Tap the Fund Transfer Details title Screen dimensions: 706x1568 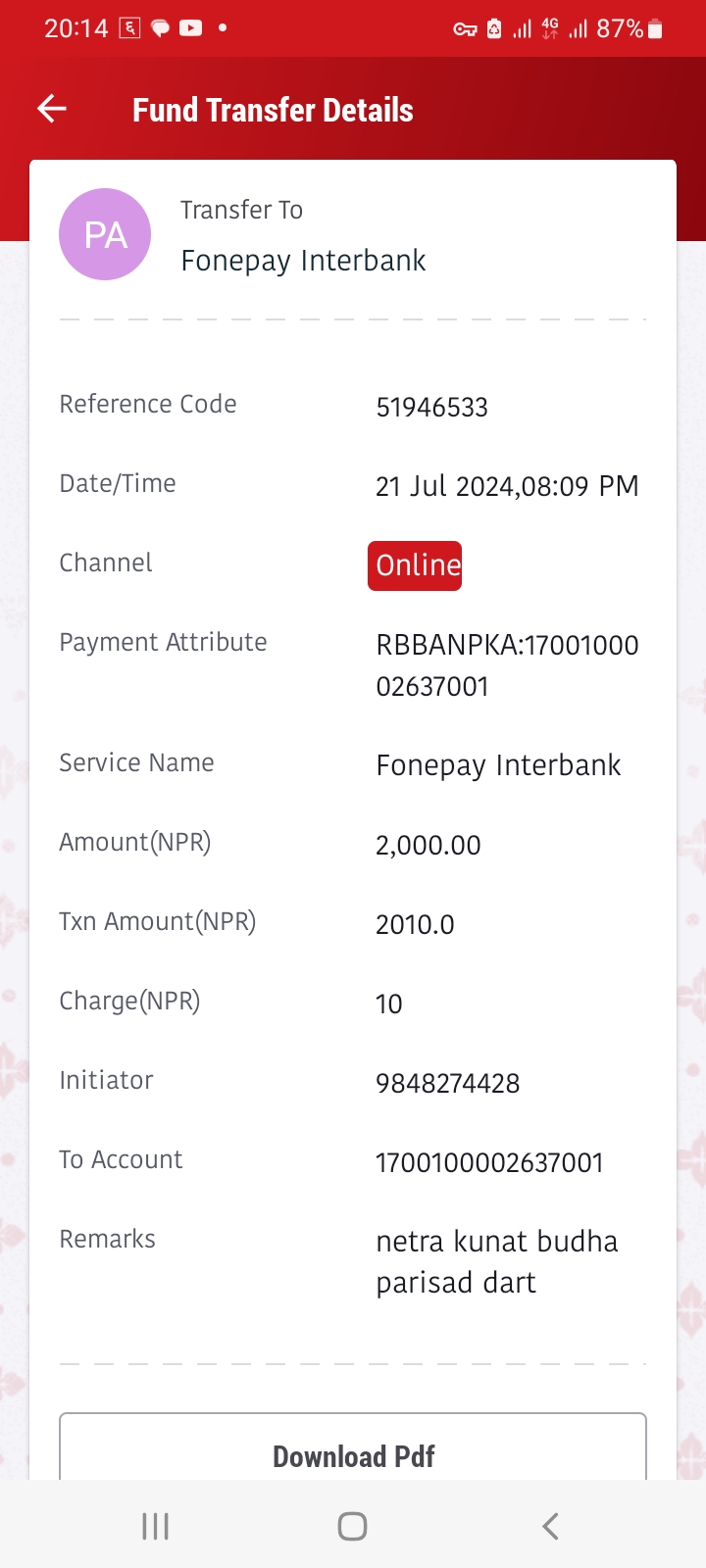click(x=273, y=110)
